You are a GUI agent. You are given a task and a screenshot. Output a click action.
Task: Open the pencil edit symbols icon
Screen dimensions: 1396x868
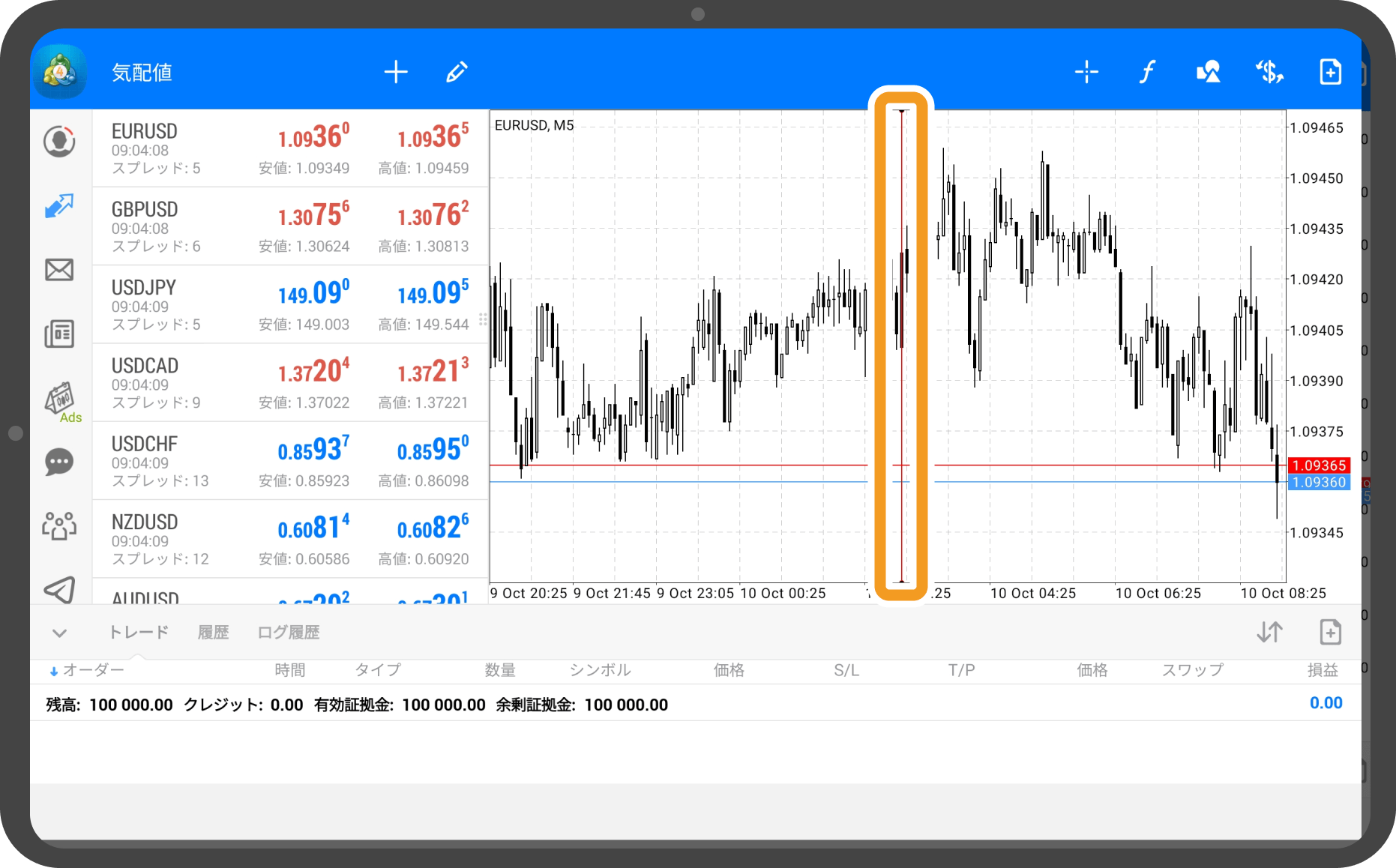click(x=457, y=72)
